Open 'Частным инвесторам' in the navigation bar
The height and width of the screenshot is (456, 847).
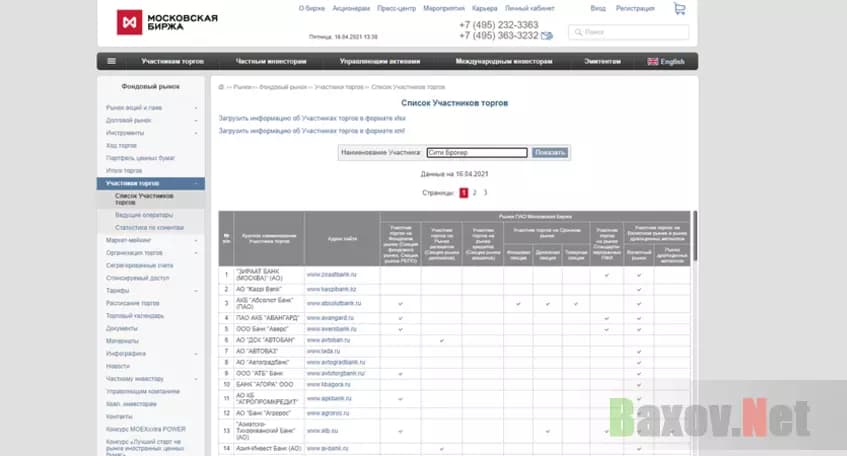point(268,61)
